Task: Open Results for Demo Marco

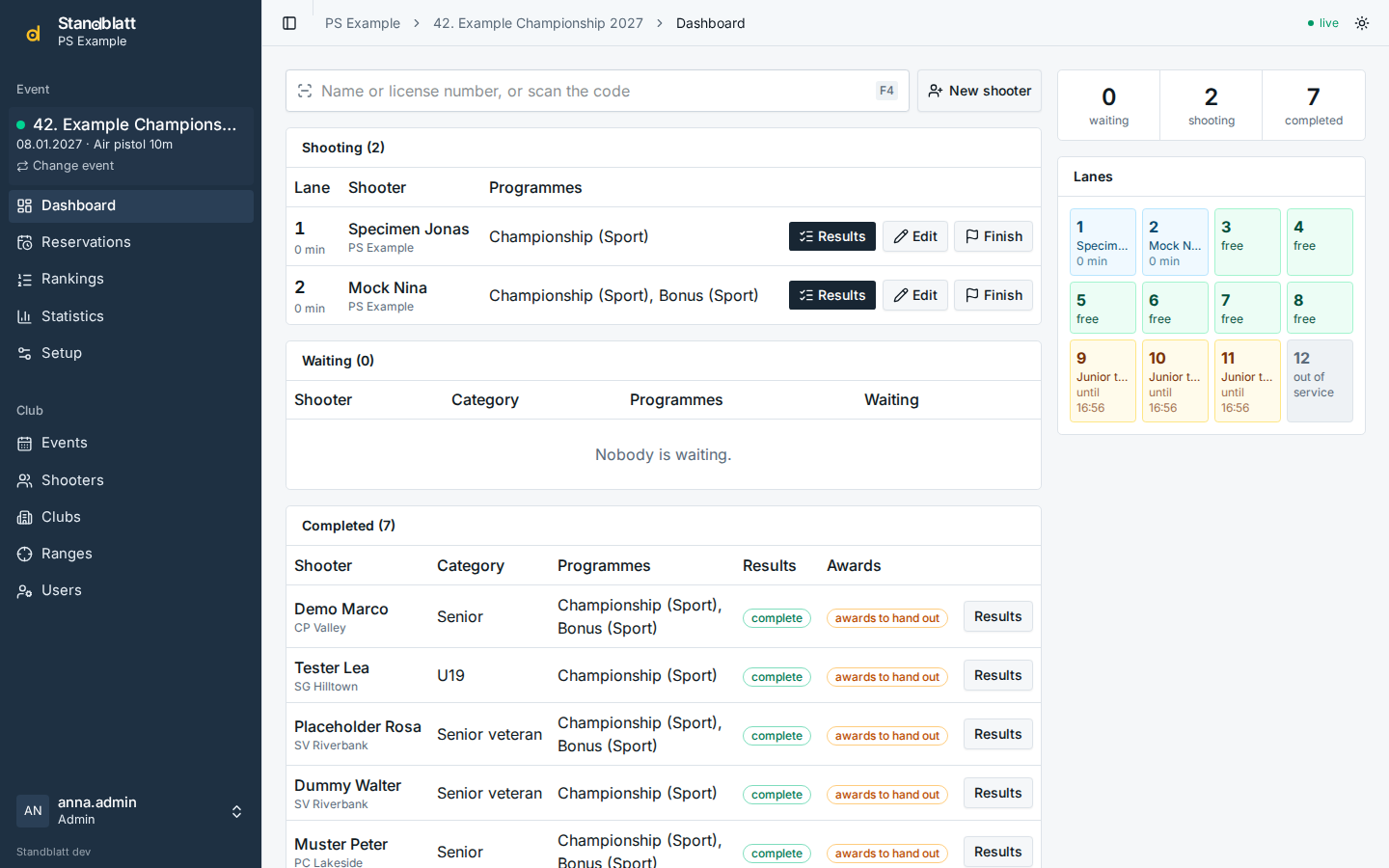Action: click(997, 616)
